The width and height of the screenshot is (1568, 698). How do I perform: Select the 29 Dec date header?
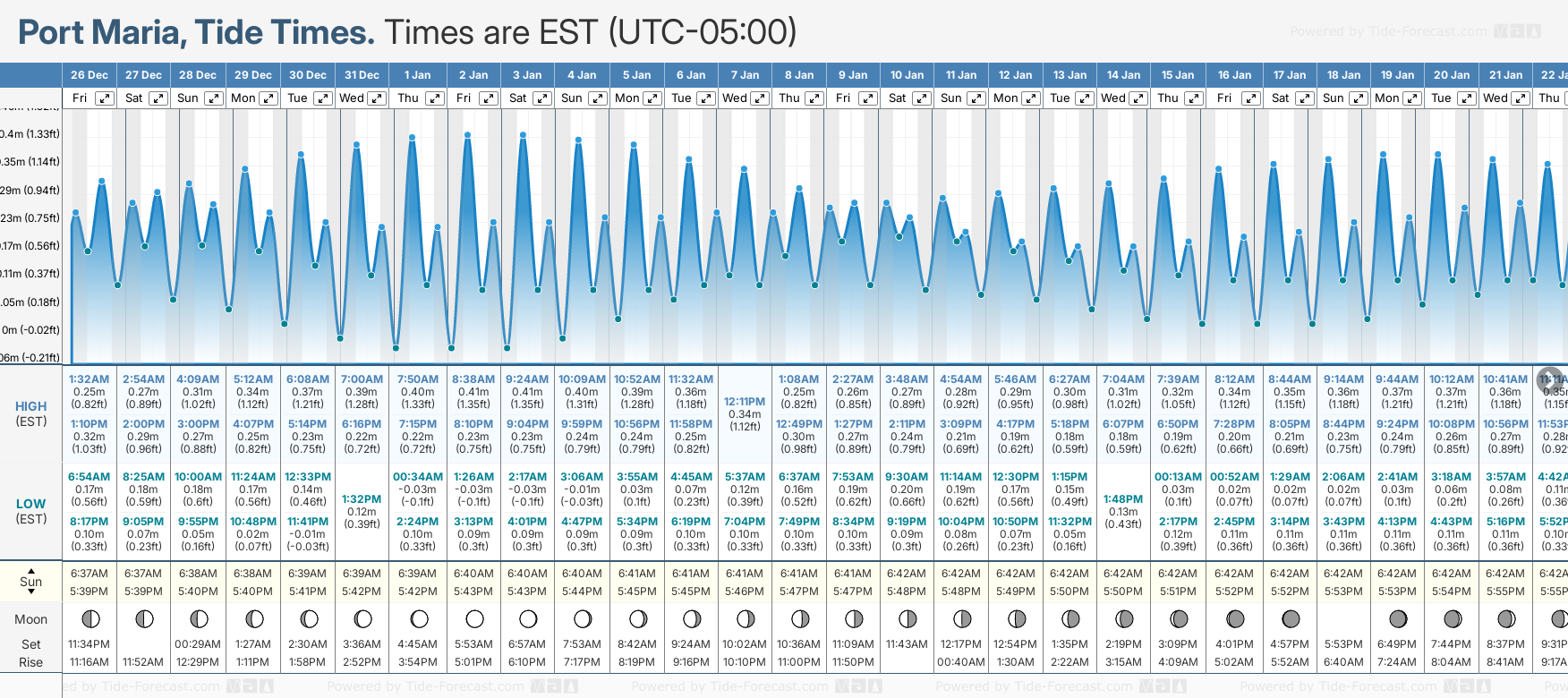pyautogui.click(x=253, y=75)
